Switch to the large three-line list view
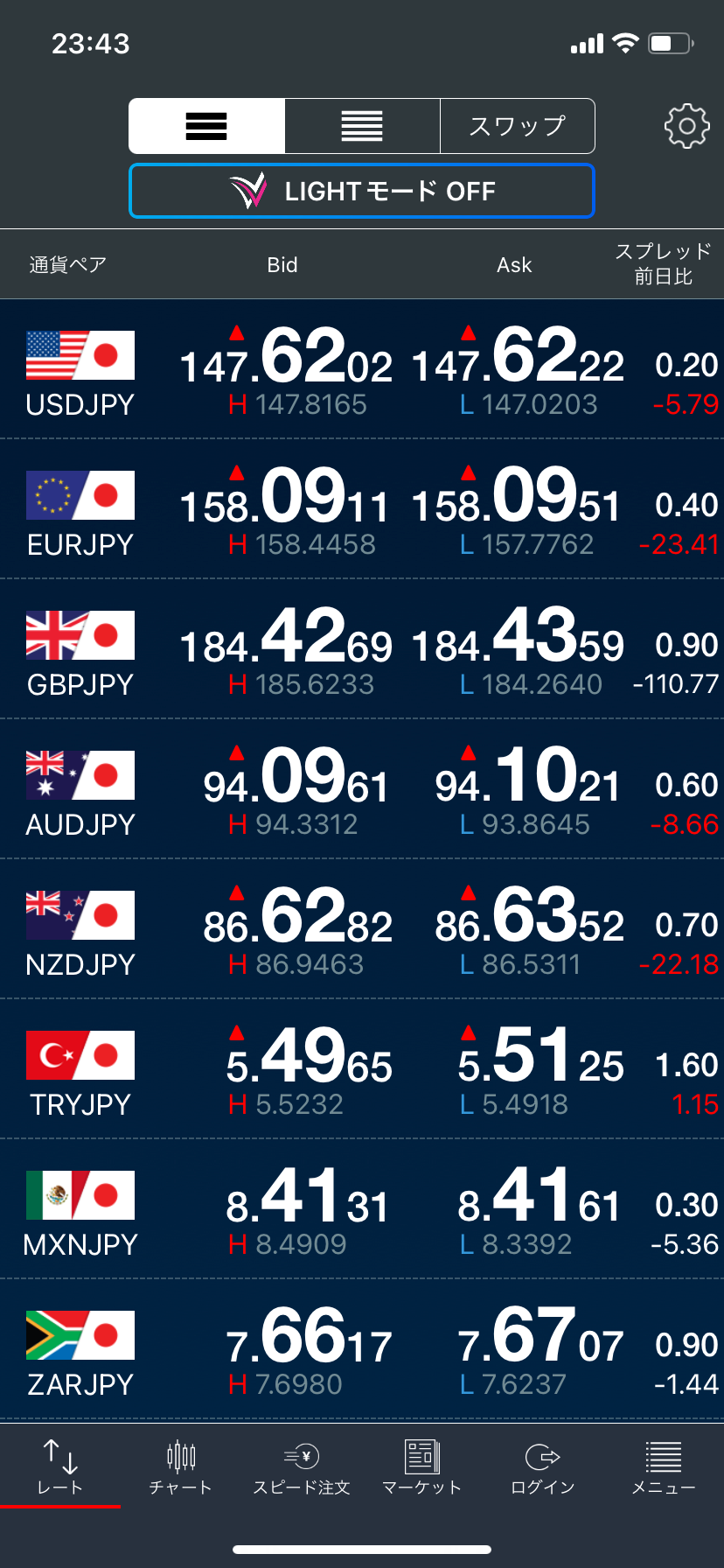 [x=206, y=127]
